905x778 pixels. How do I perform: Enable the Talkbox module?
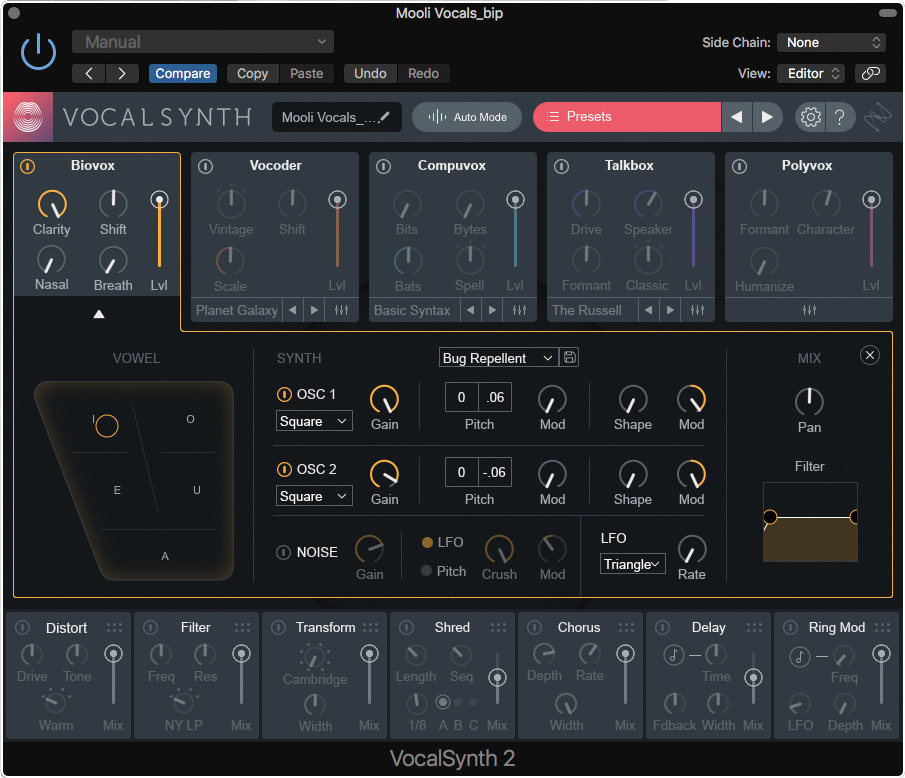tap(562, 166)
